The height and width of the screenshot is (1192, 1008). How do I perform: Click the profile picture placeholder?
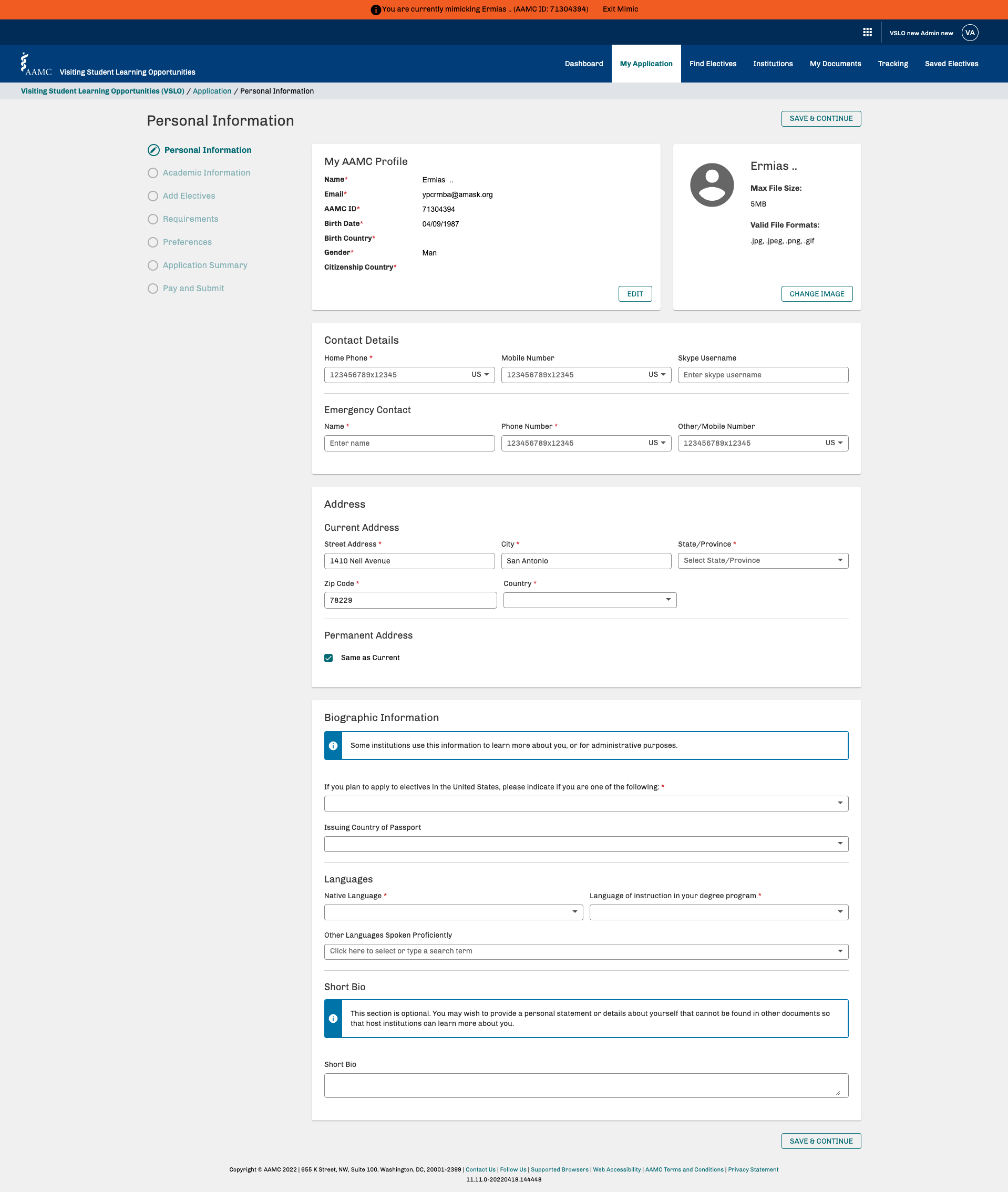[712, 185]
